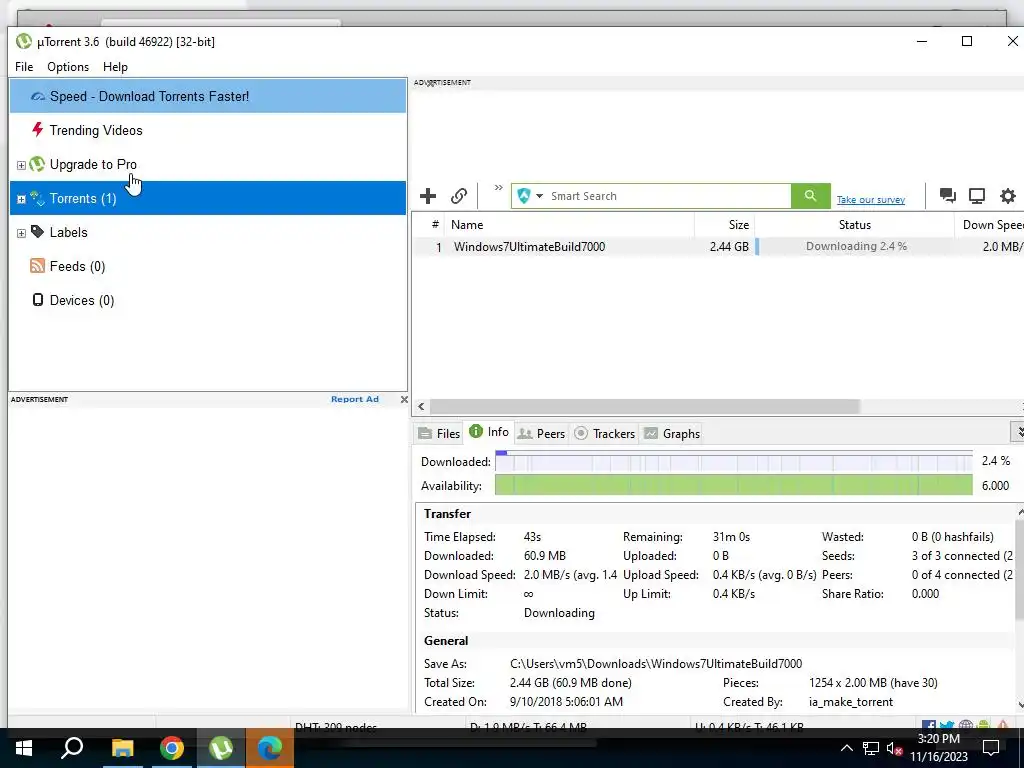
Task: Open the notification center icon
Action: 991,748
